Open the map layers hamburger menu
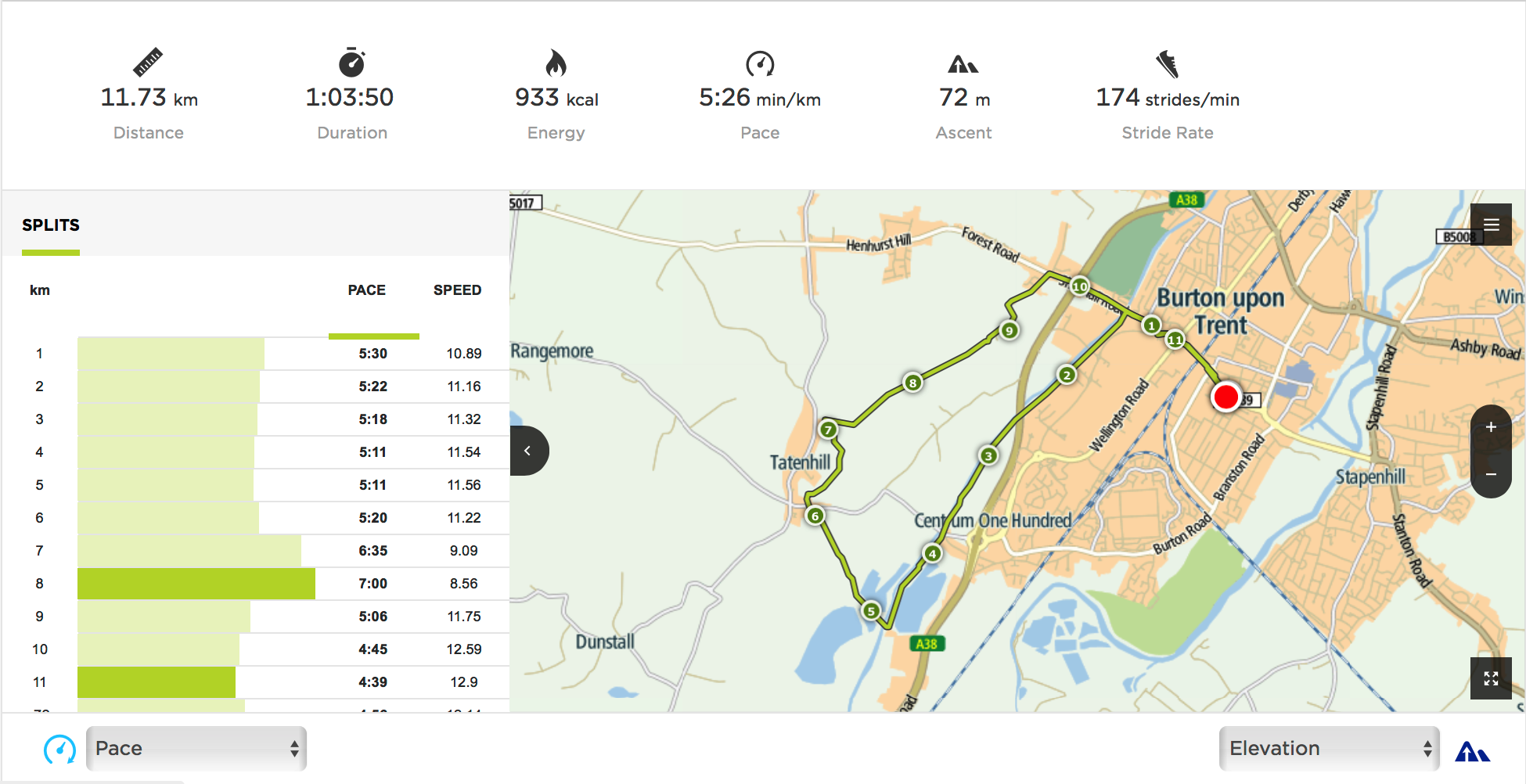Image resolution: width=1526 pixels, height=784 pixels. [x=1490, y=225]
